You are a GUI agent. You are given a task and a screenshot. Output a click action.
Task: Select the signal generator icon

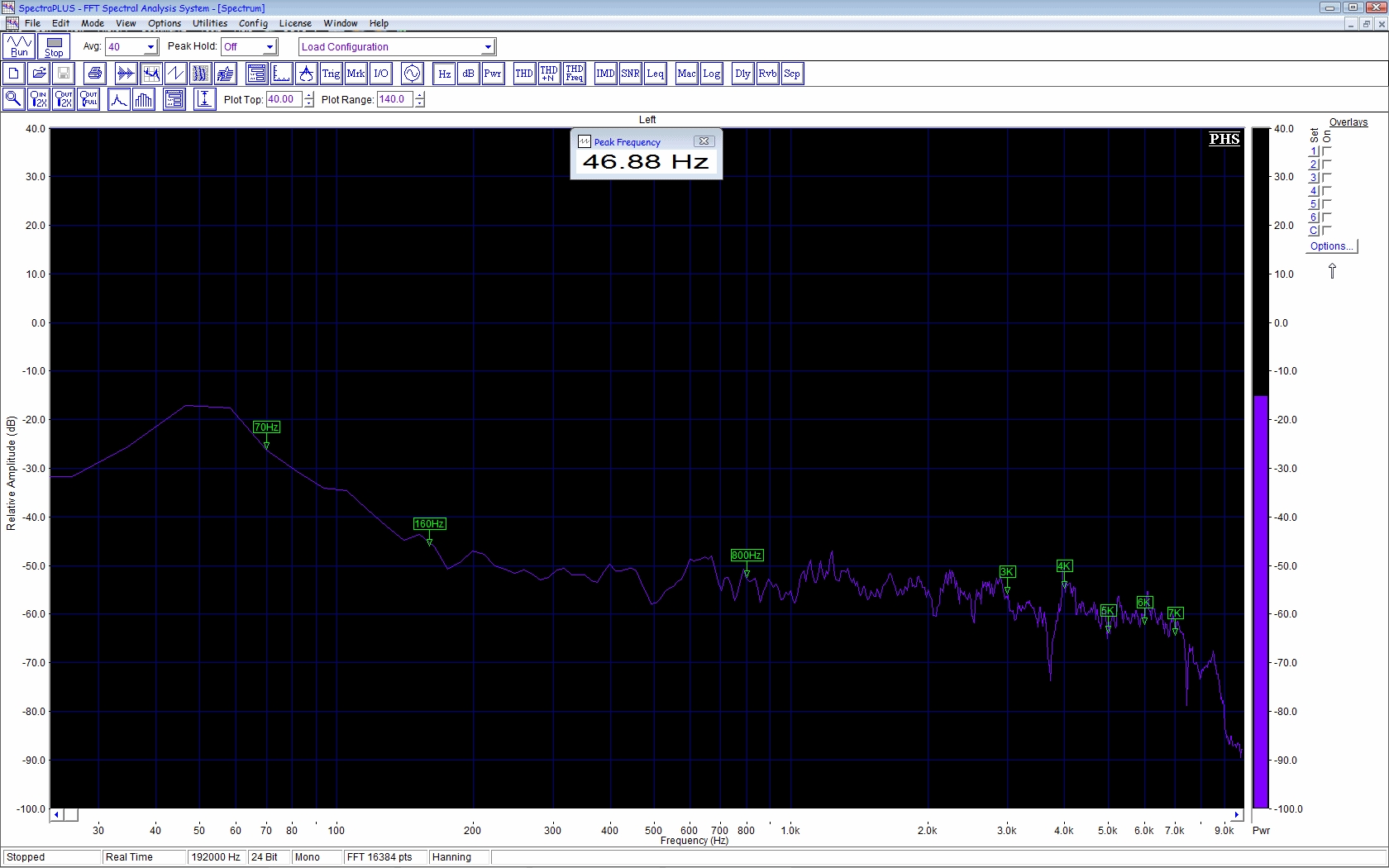coord(412,74)
